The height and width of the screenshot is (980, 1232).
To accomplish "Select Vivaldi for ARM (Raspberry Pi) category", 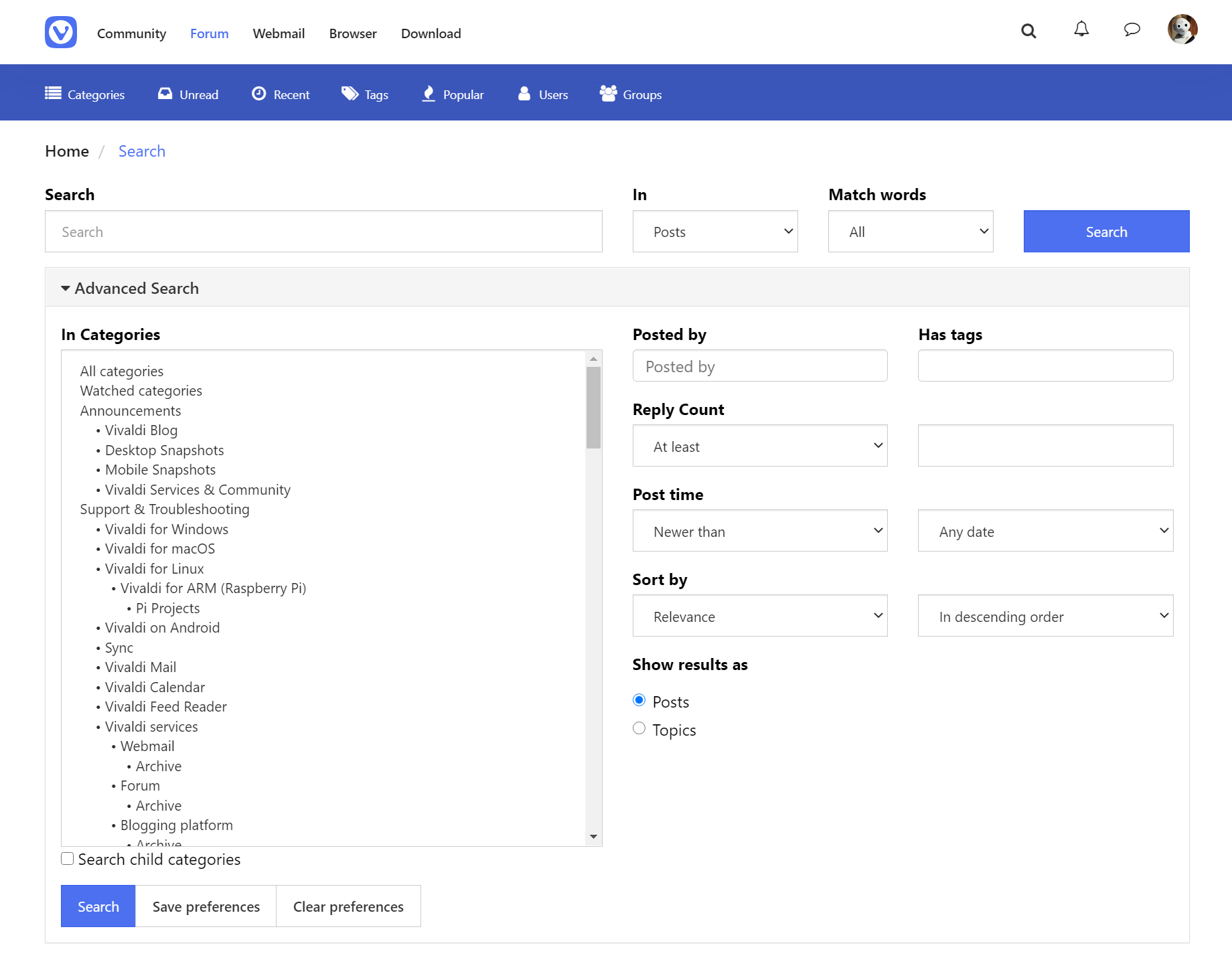I will coord(214,588).
